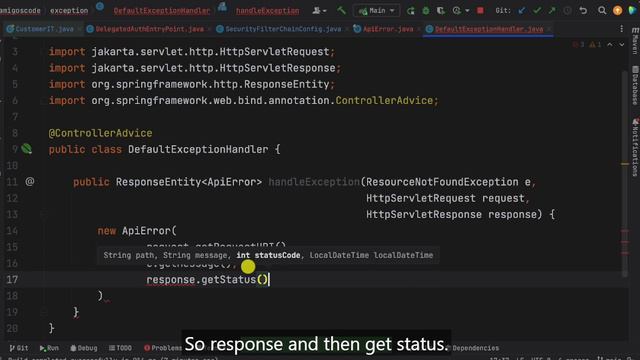640x360 pixels.
Task: Open Maven side panel
Action: click(x=635, y=41)
